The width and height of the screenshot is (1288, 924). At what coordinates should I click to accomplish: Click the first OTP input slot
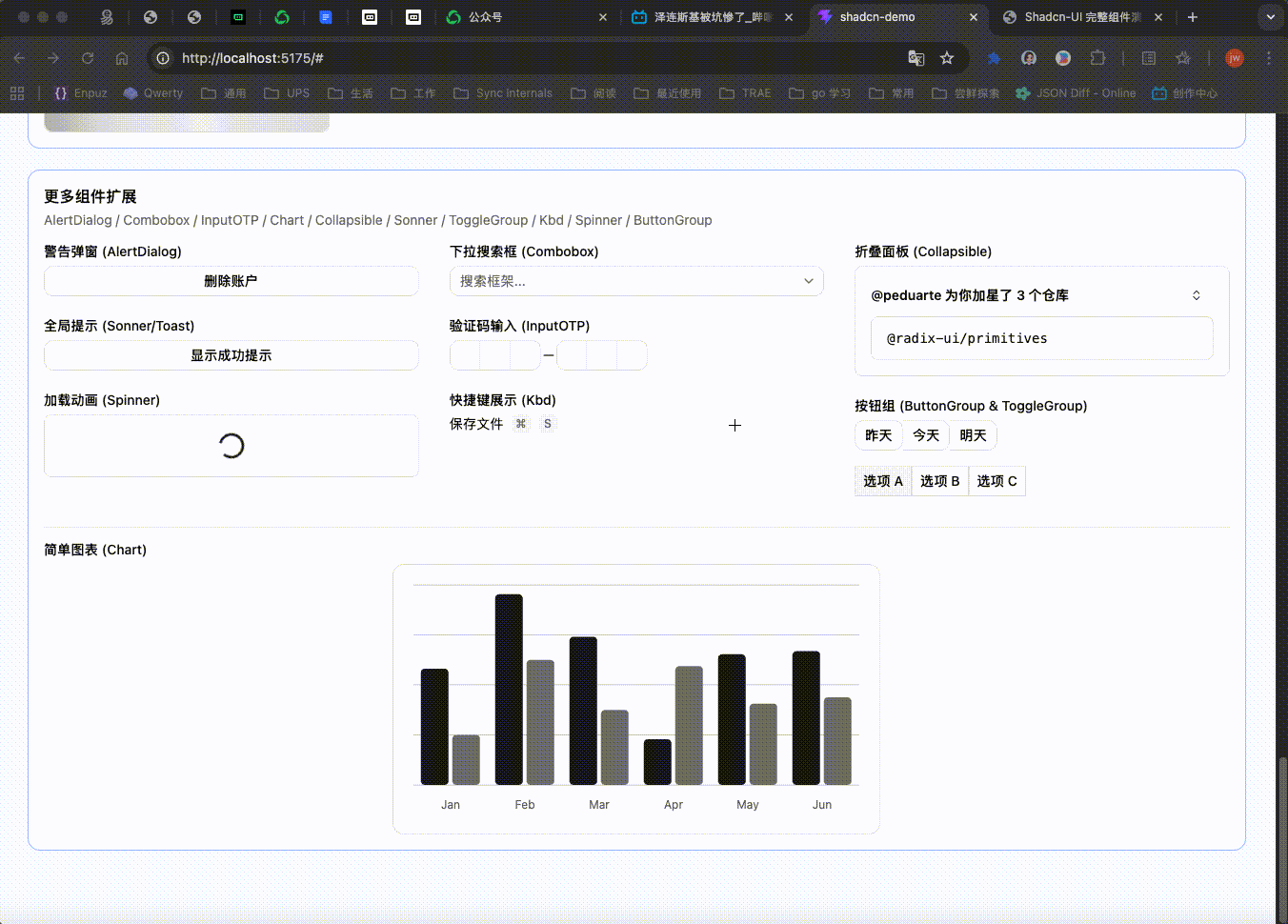pos(465,355)
